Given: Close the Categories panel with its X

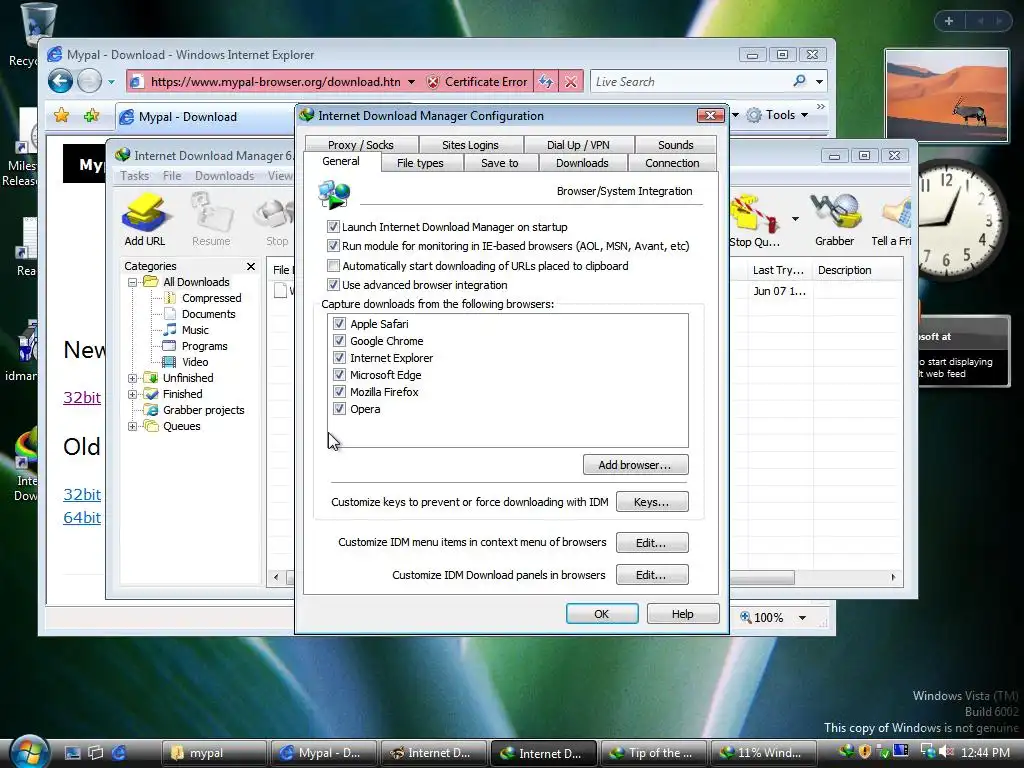Looking at the screenshot, I should click(x=251, y=266).
